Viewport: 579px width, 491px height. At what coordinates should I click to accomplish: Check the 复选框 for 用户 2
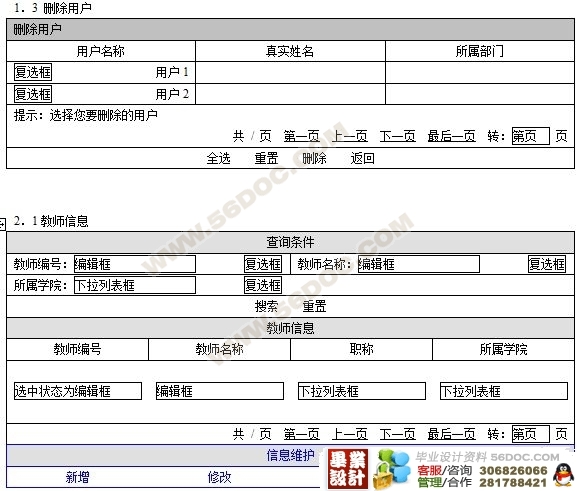pyautogui.click(x=33, y=94)
